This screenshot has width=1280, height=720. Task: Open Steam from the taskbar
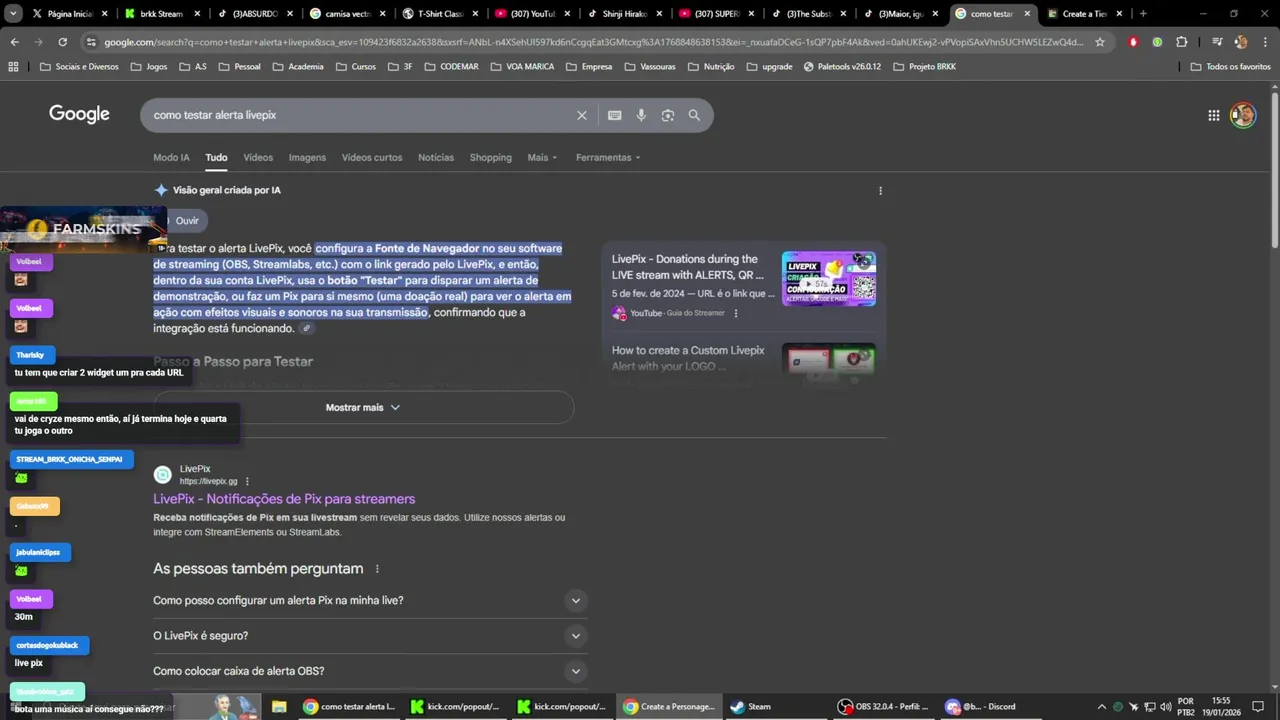pos(751,706)
